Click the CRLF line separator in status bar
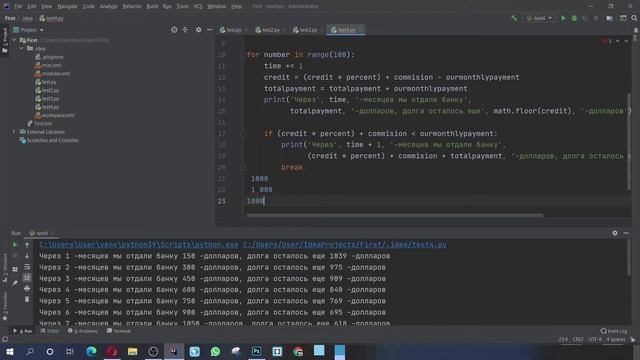Viewport: 640px width, 360px height. [578, 339]
